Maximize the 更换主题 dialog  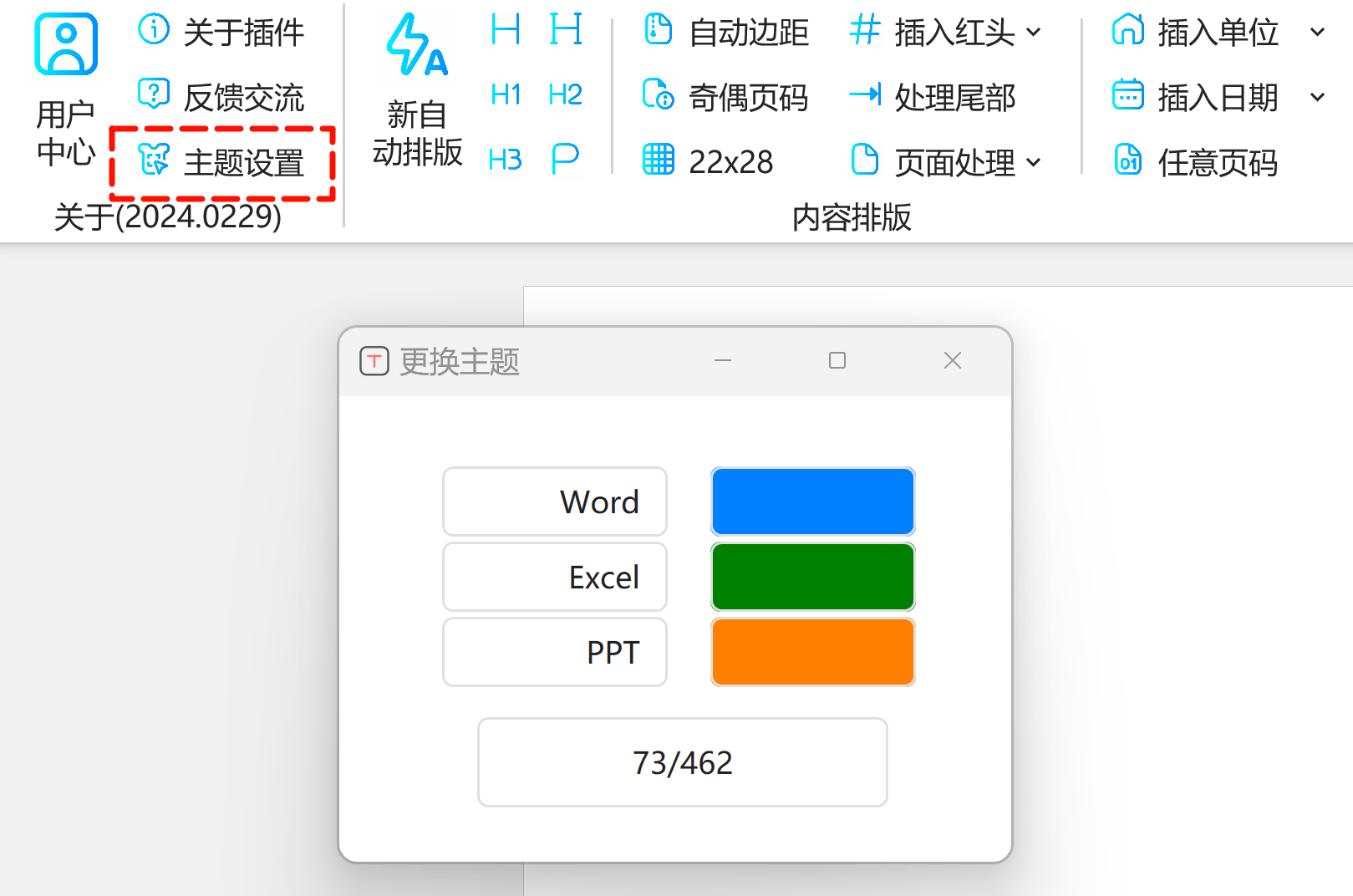(837, 360)
